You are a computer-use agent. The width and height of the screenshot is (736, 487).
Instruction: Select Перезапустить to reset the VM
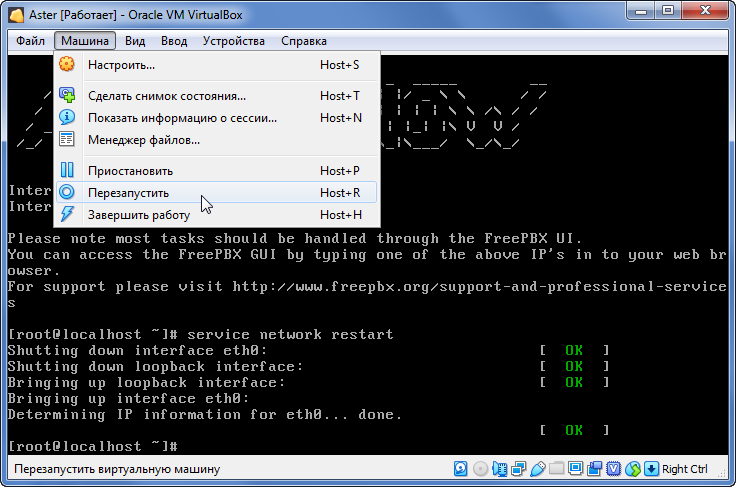pos(216,192)
